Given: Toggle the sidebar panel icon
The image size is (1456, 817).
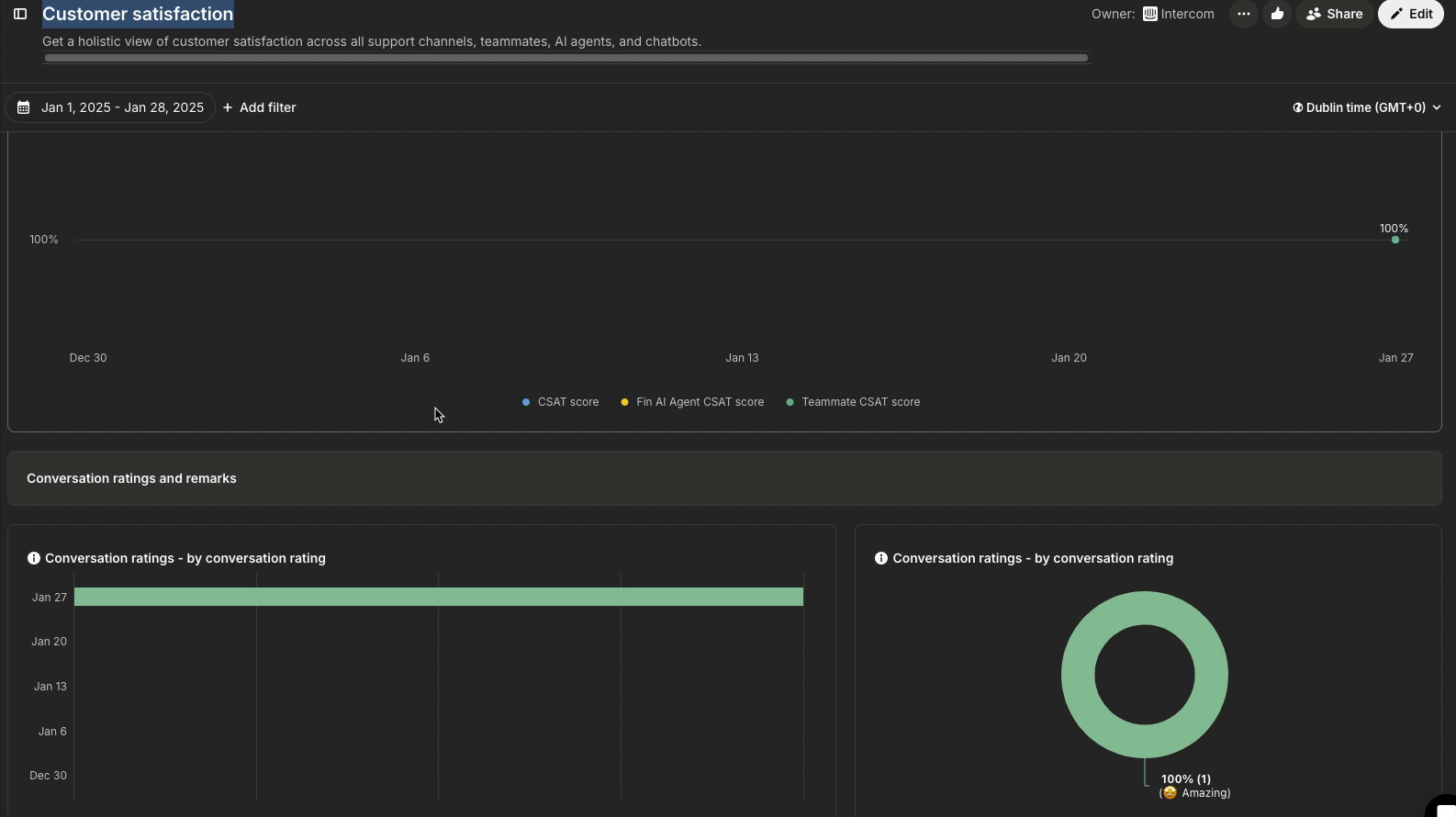Looking at the screenshot, I should tap(20, 14).
